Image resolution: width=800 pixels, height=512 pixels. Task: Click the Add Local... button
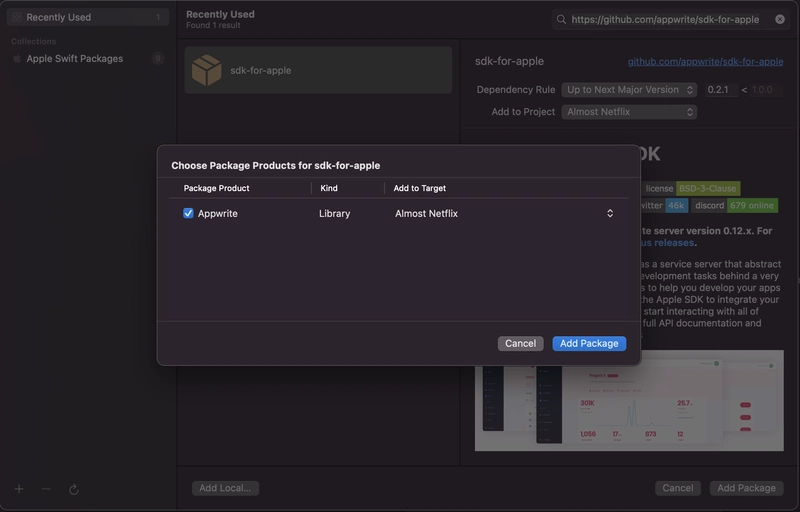[225, 488]
